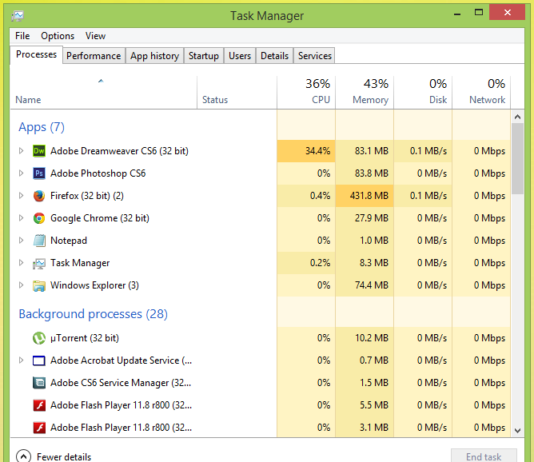Sort by the Disk column header
The image size is (534, 462).
[x=423, y=92]
